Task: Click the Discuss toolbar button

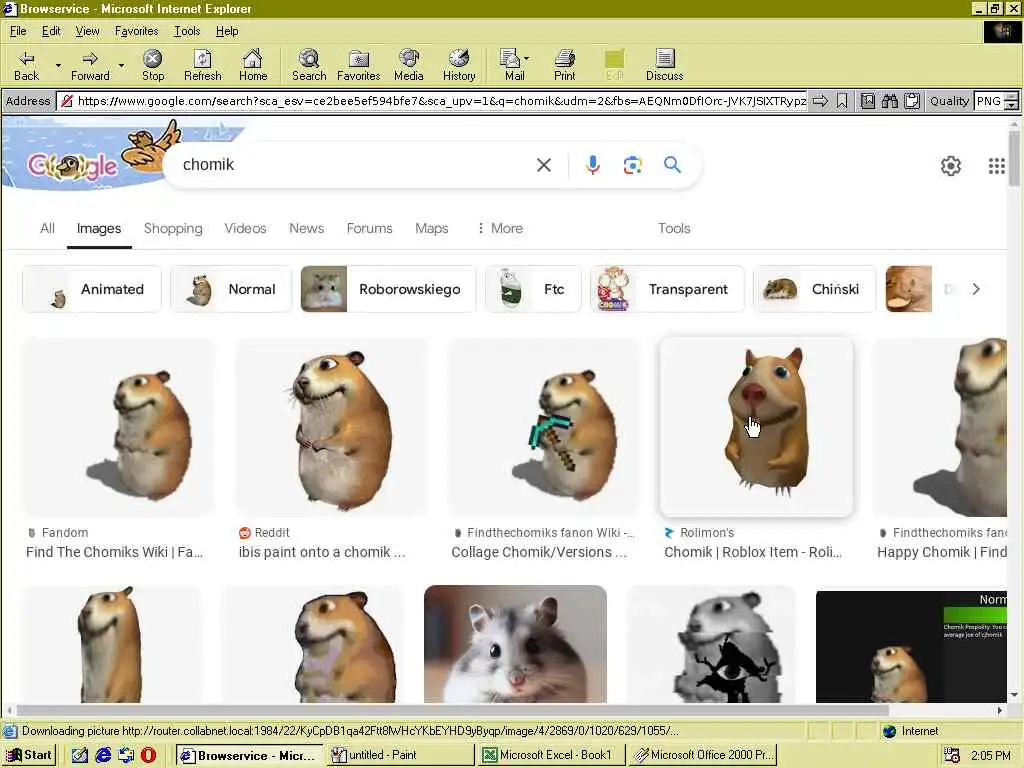Action: click(x=665, y=65)
